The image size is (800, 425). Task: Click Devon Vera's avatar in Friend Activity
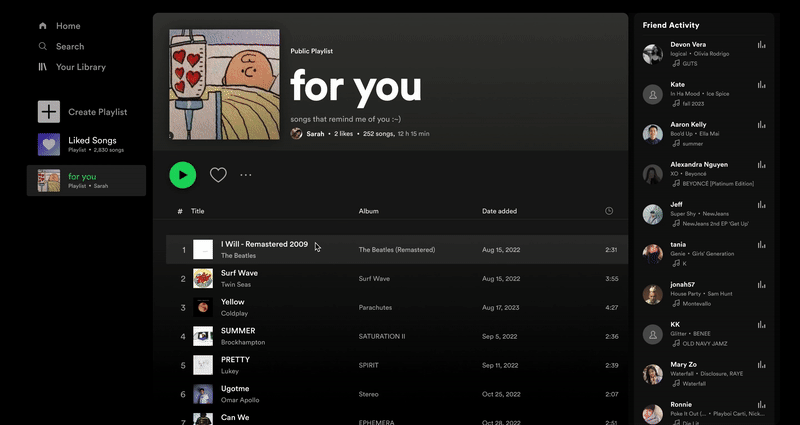(x=653, y=54)
